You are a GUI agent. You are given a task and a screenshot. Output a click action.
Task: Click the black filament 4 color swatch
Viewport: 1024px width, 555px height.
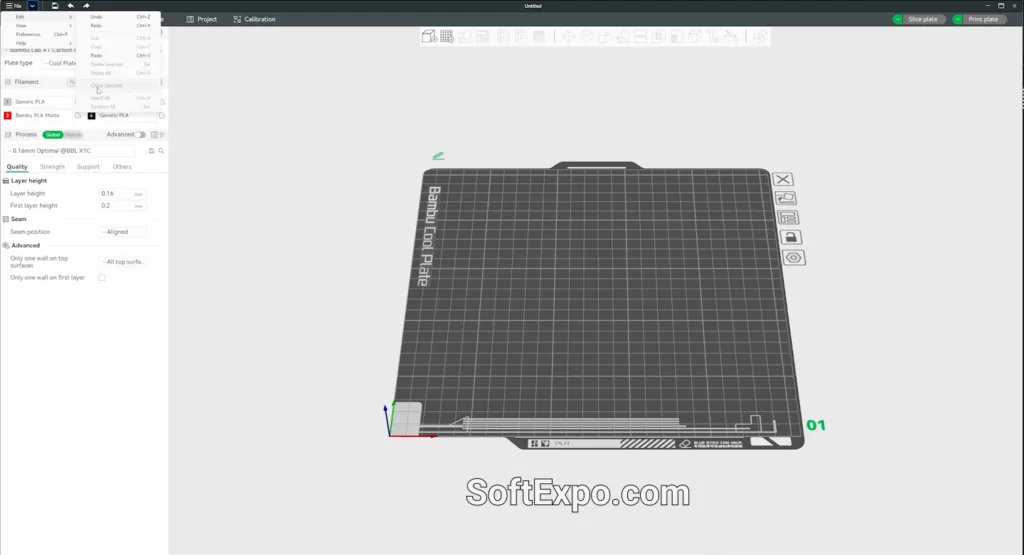coord(91,116)
